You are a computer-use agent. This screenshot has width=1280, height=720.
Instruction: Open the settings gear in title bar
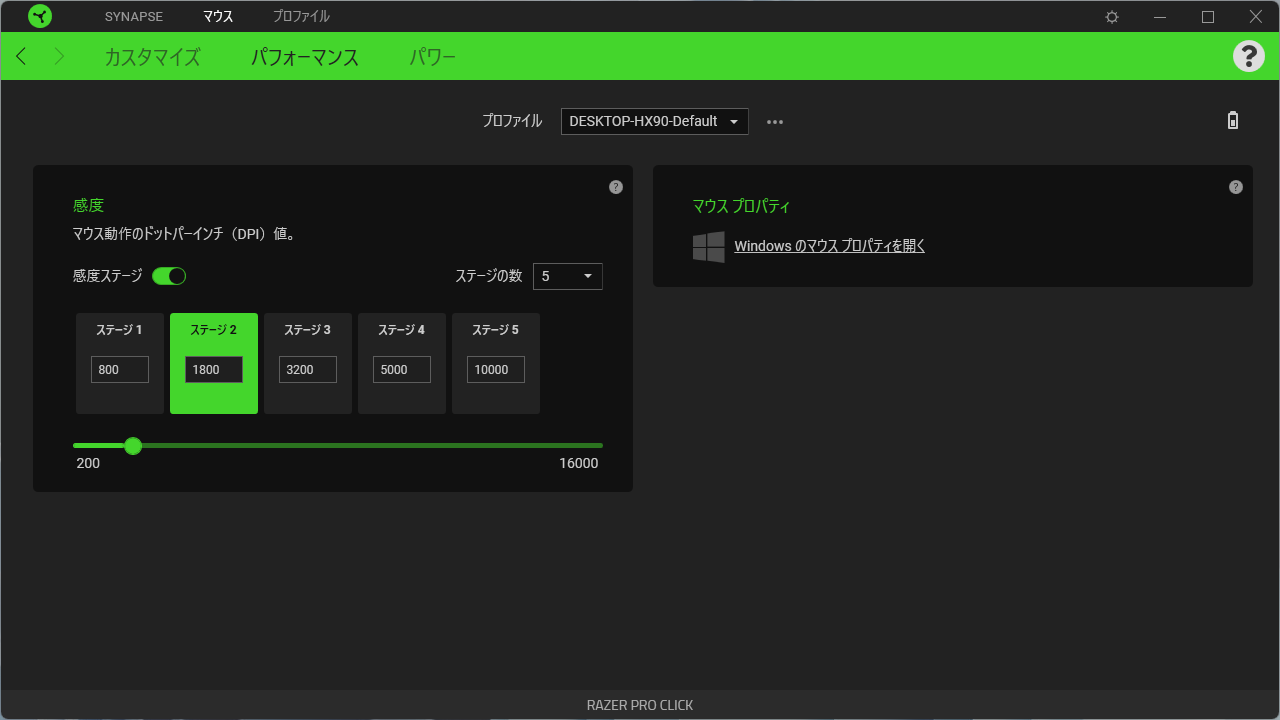(x=1112, y=17)
